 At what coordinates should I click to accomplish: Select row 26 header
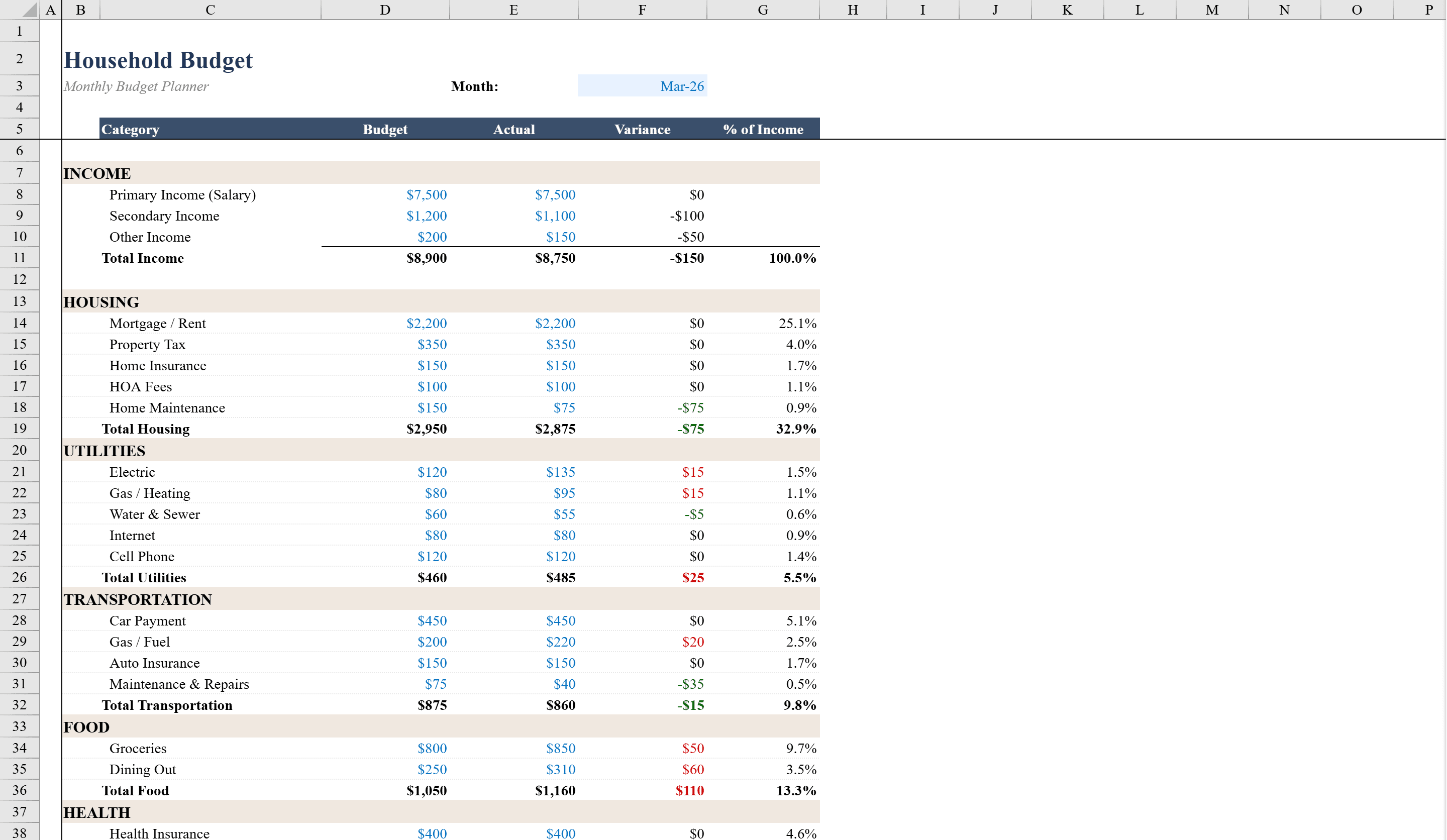[20, 577]
